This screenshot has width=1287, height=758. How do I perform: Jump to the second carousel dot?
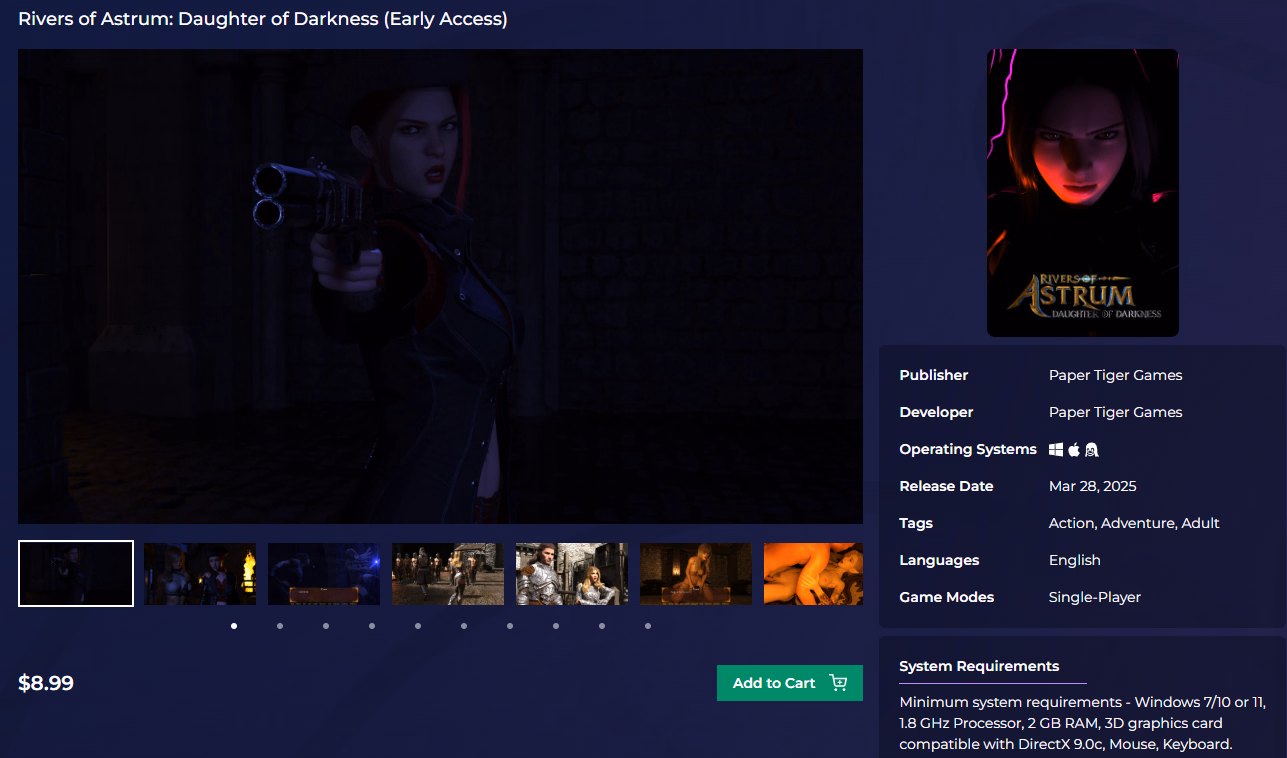(x=280, y=626)
